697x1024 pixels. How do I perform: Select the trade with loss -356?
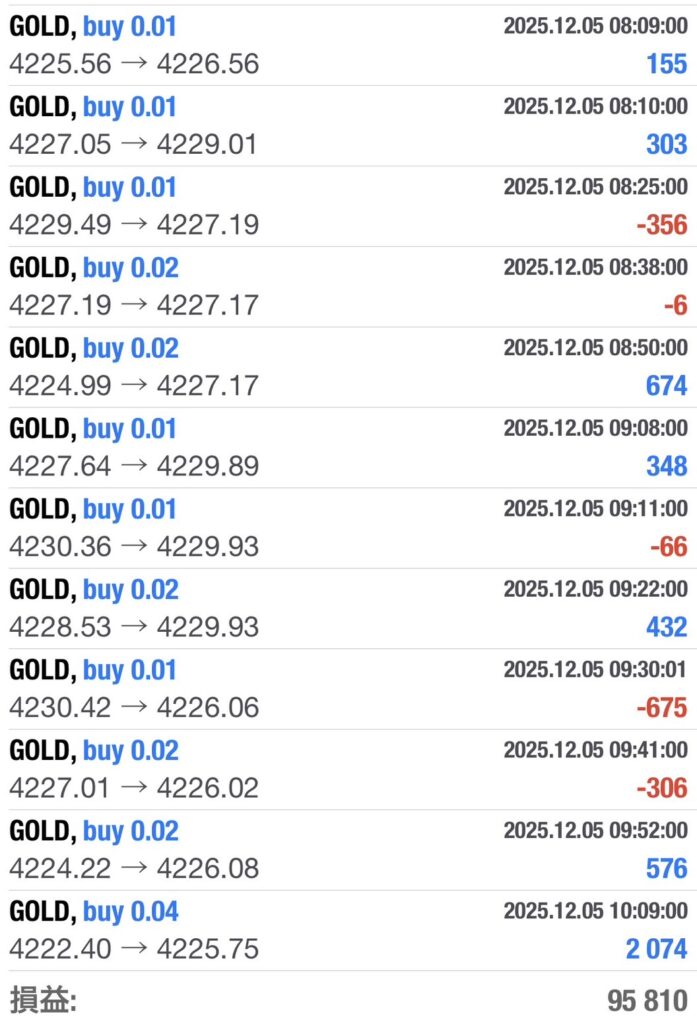pyautogui.click(x=348, y=206)
